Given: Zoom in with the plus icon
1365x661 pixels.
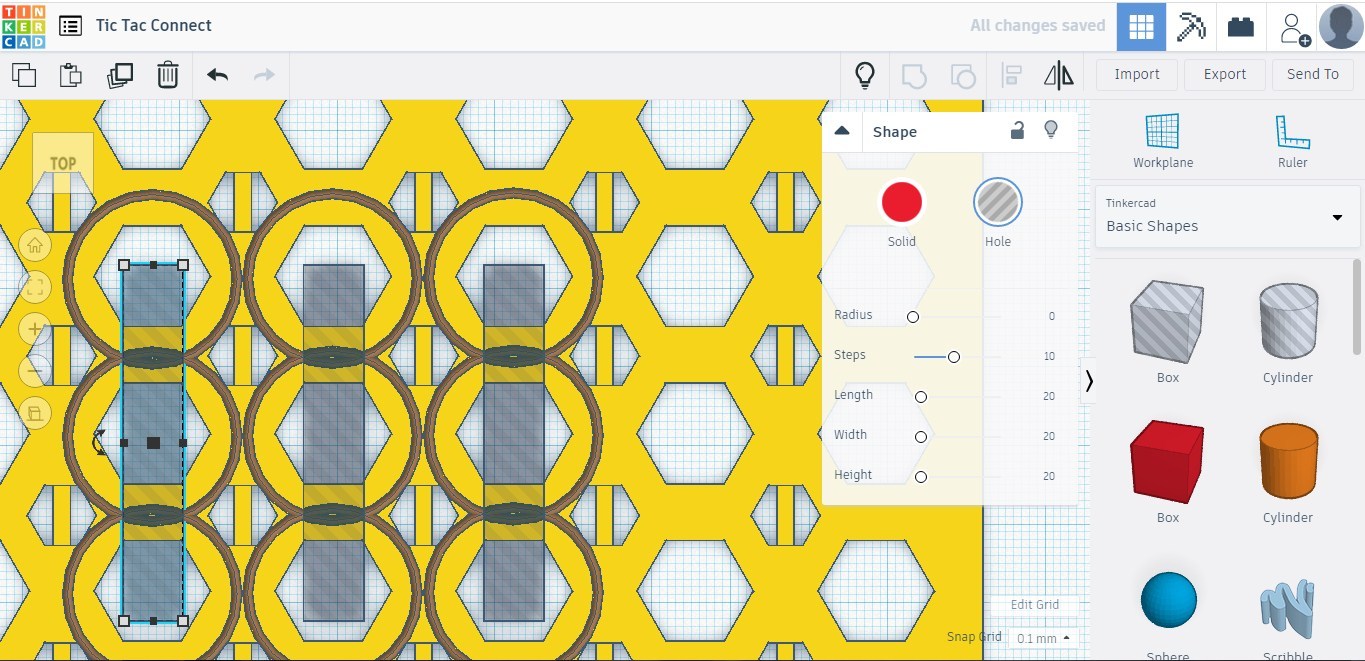Looking at the screenshot, I should 35,329.
